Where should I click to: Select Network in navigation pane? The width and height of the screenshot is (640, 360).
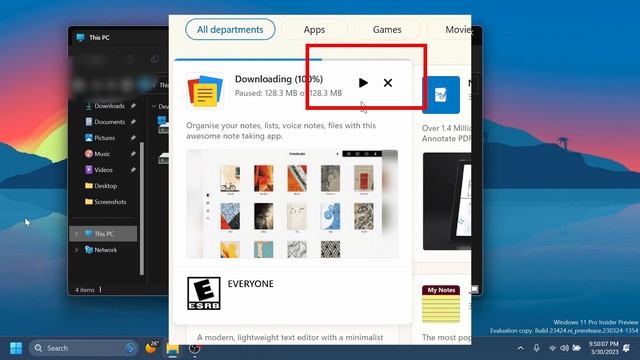(104, 250)
